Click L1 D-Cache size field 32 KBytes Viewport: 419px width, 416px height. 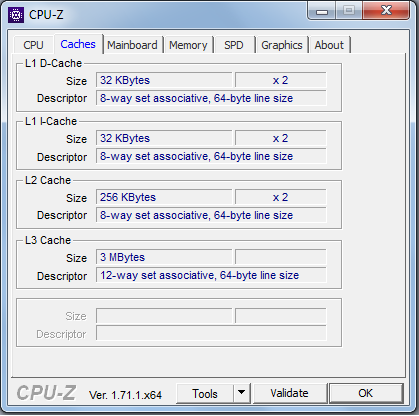pos(164,80)
